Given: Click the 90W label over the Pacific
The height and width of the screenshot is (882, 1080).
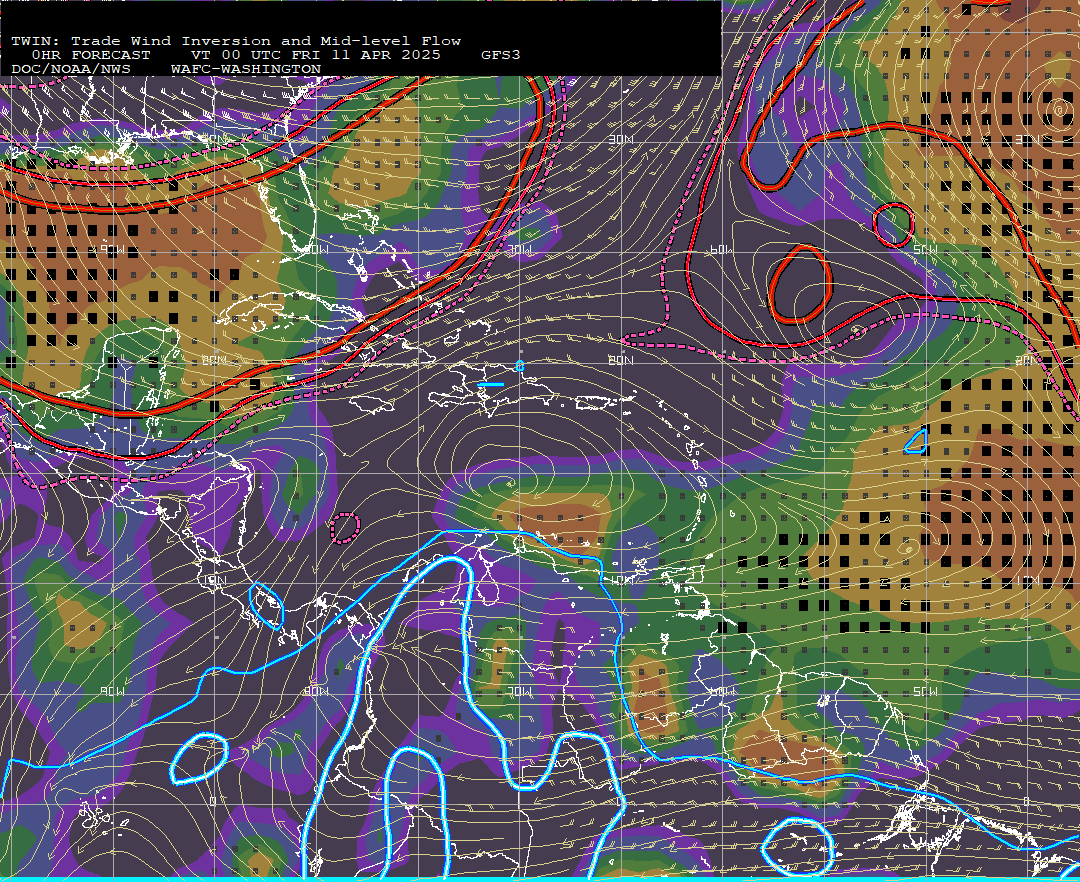Looking at the screenshot, I should [x=112, y=691].
